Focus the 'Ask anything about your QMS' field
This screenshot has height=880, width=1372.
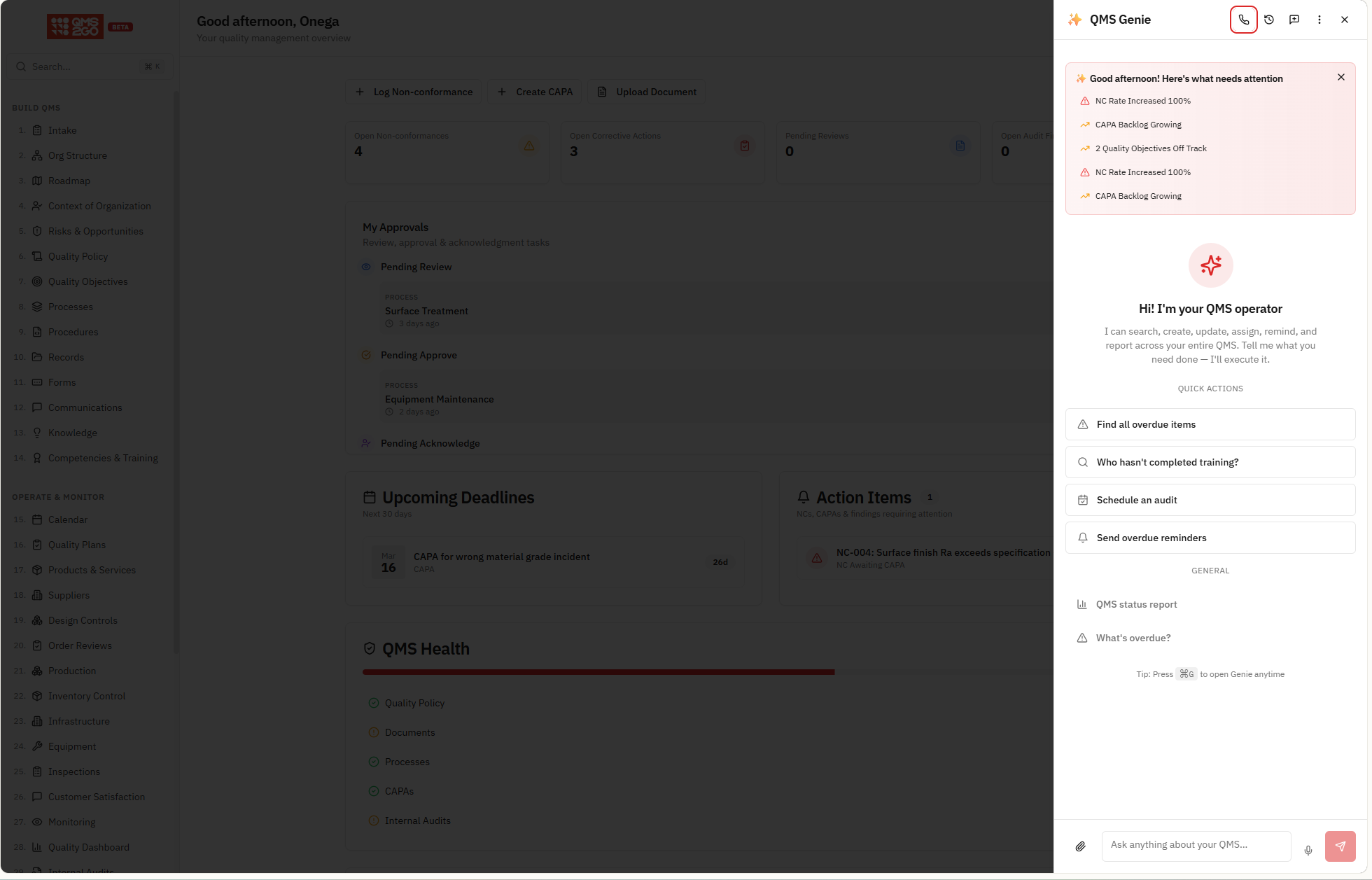tap(1196, 845)
